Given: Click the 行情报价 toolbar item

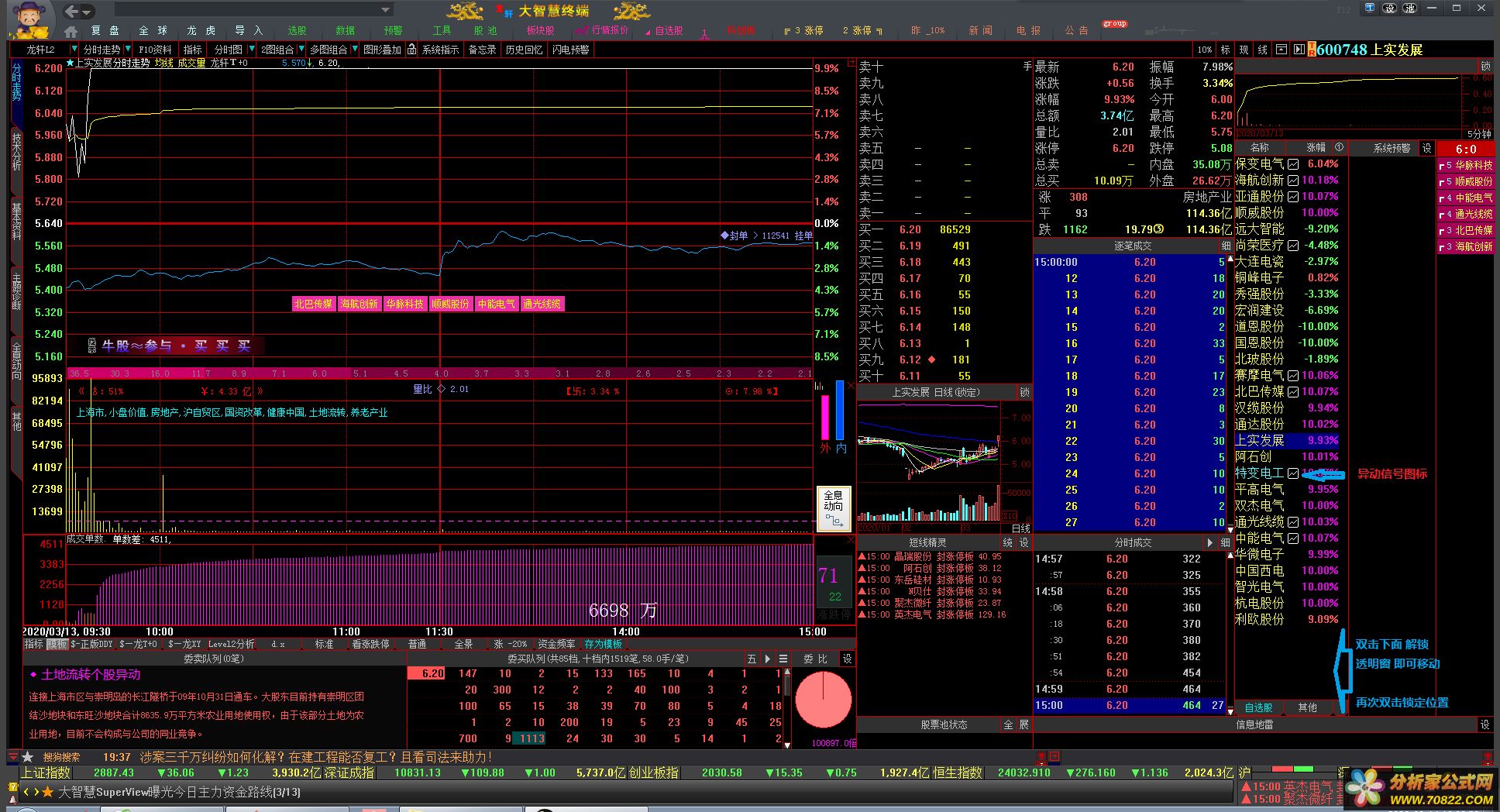Looking at the screenshot, I should click(x=609, y=31).
